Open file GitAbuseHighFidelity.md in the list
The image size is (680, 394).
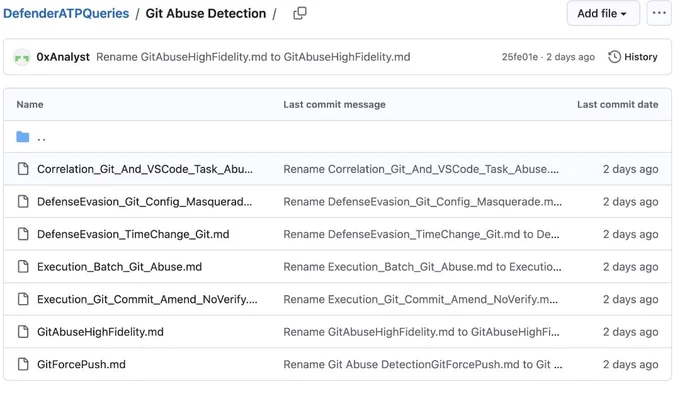100,332
